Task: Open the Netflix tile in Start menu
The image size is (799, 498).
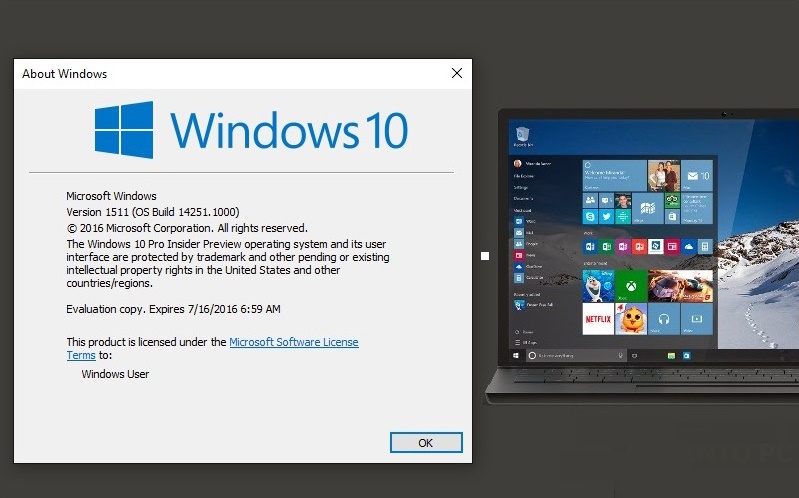Action: [598, 319]
